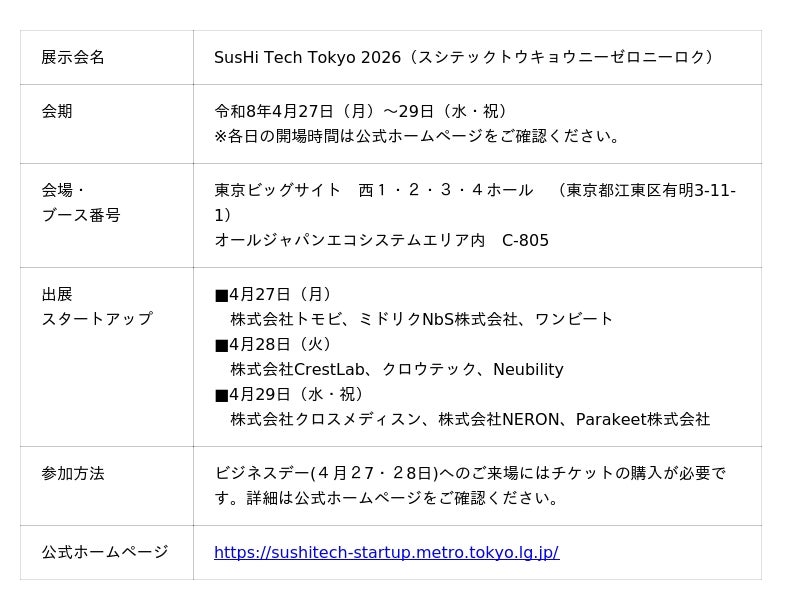Viewport: 800px width, 610px height.
Task: Click the line starting 株式会社トモビ
Action: tap(421, 319)
